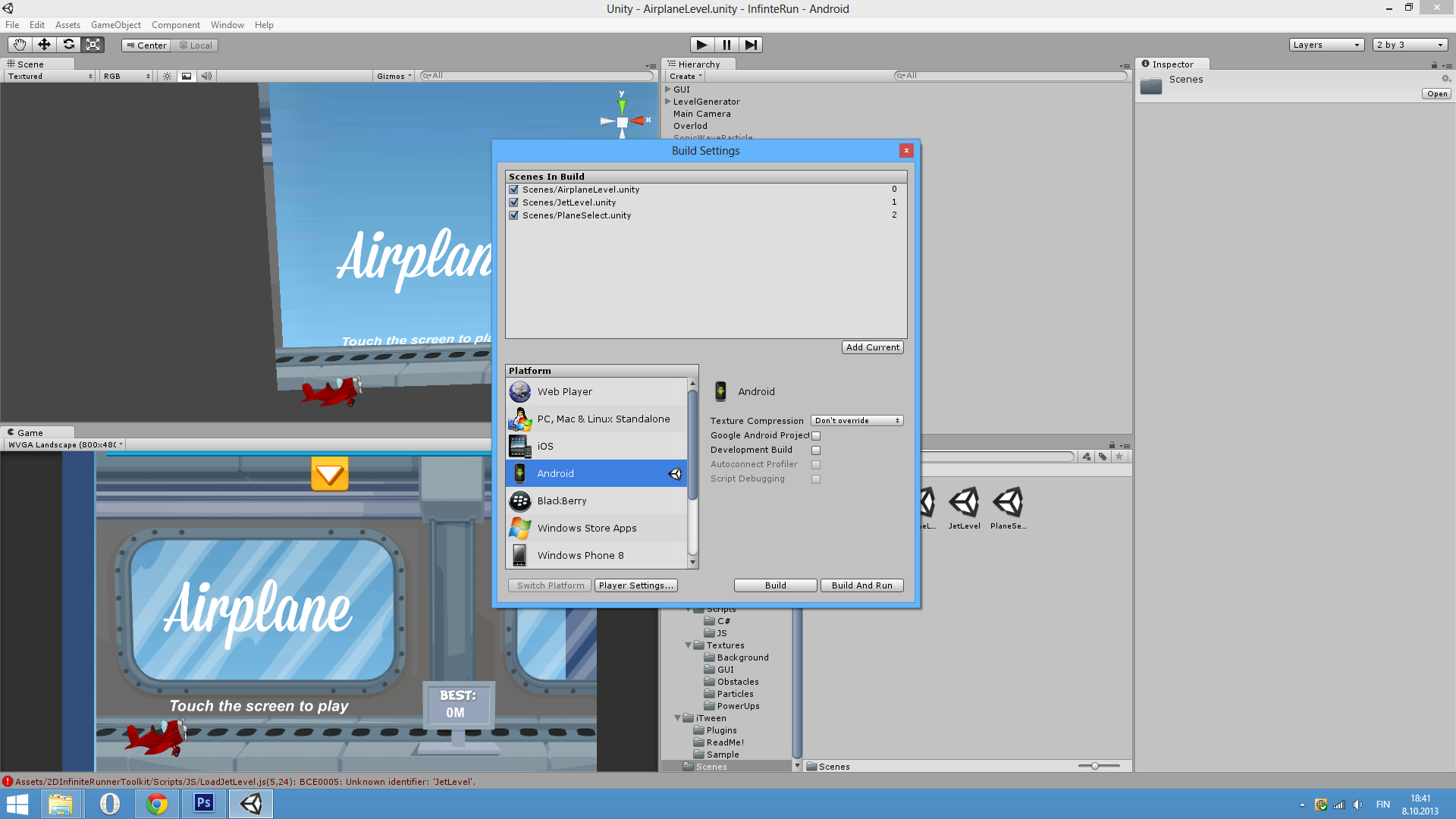Toggle the Inspector lock icon
This screenshot has height=819, width=1456.
coord(1434,65)
